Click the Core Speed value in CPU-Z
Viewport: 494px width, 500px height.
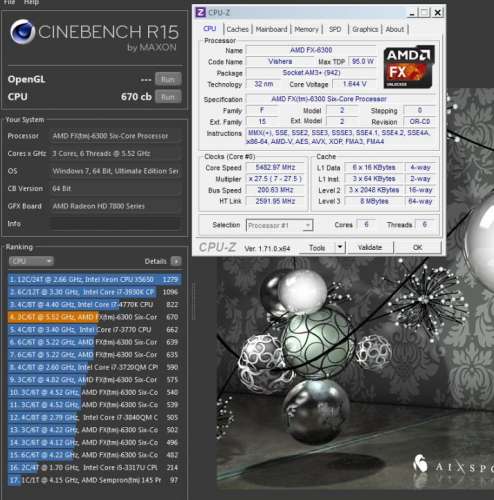point(275,167)
